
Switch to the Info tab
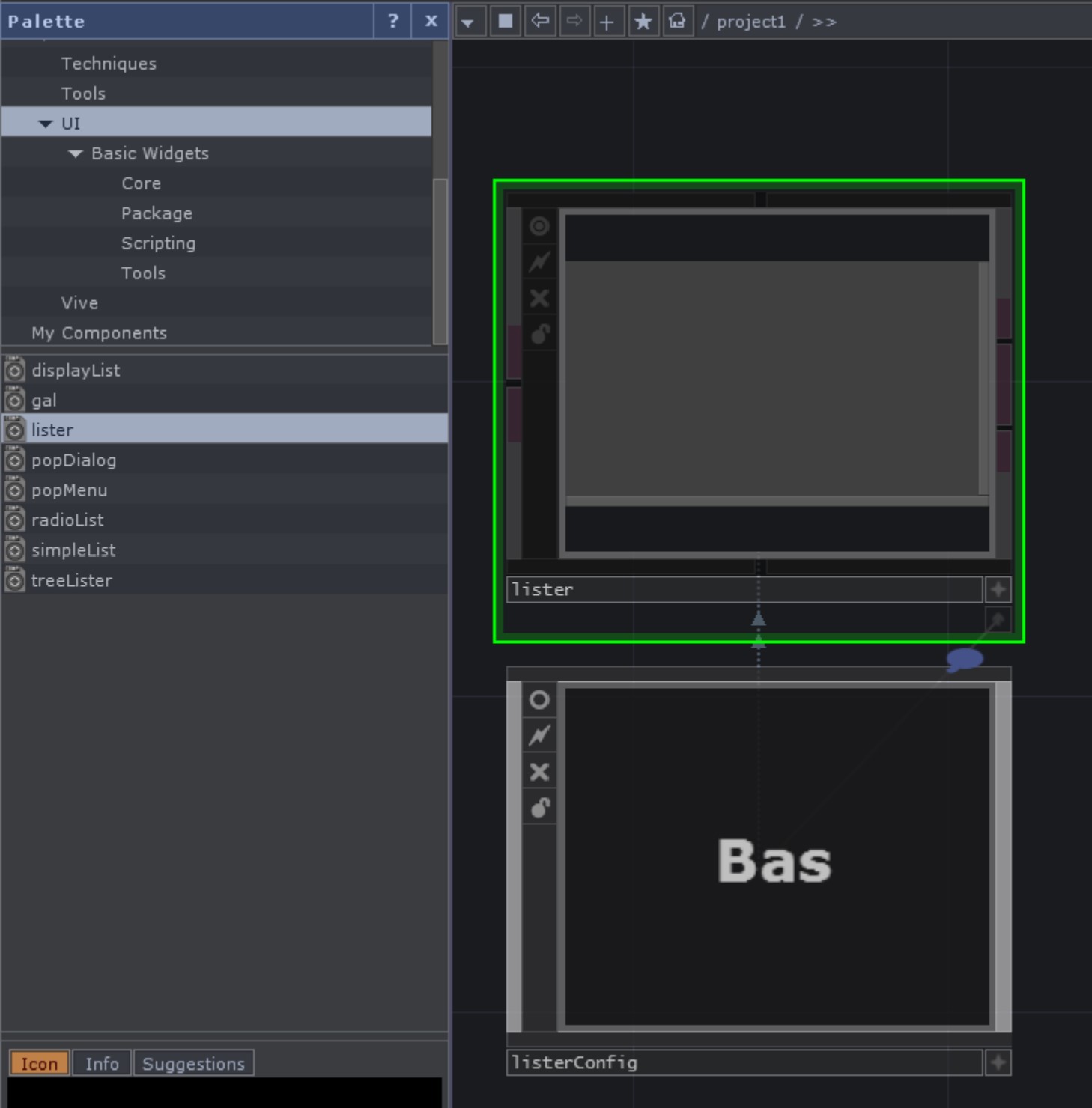[x=102, y=1063]
